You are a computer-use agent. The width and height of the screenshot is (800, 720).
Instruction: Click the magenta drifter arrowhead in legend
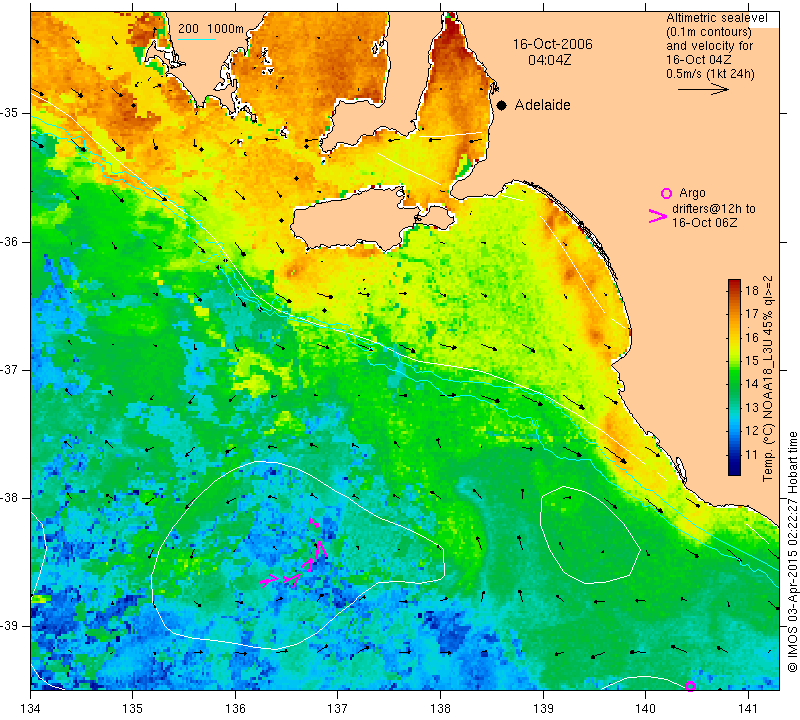[658, 216]
